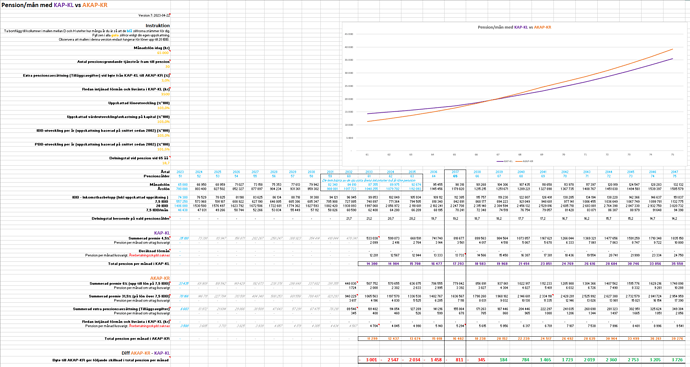Select the orange 'AKAP-KR' section heading cell
Screen dimensions: 690x367
pos(160,278)
